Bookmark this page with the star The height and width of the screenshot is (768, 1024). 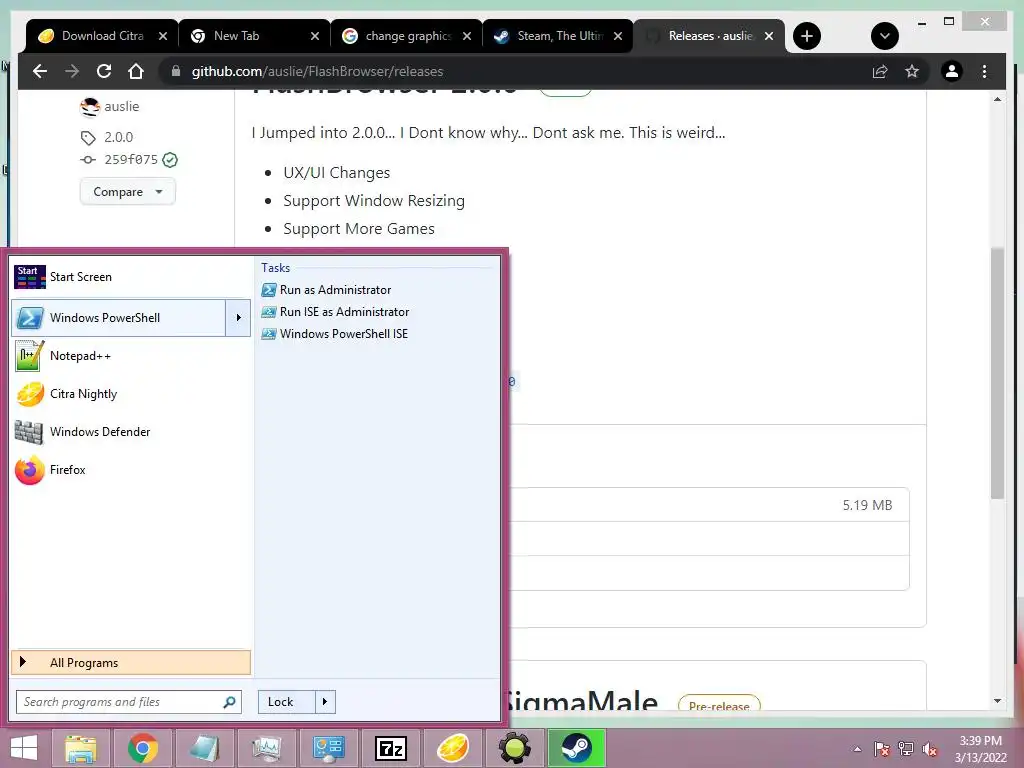point(912,71)
